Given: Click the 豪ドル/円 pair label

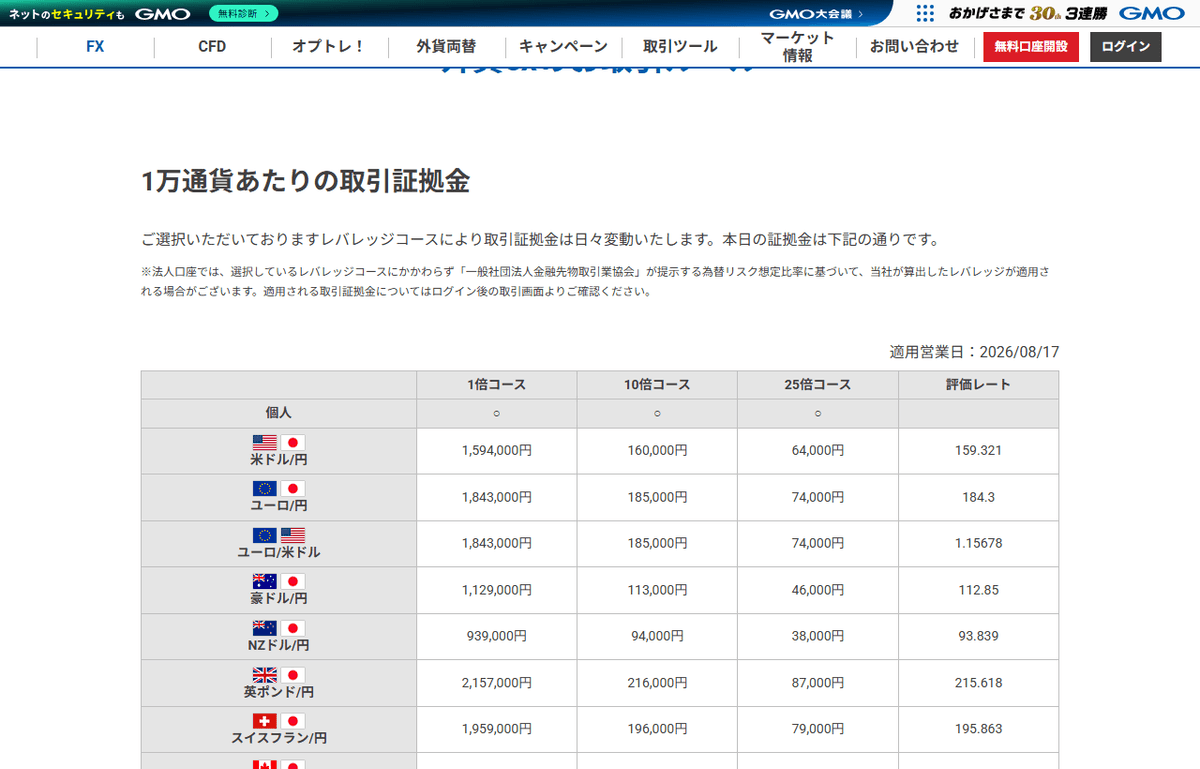Looking at the screenshot, I should (279, 598).
